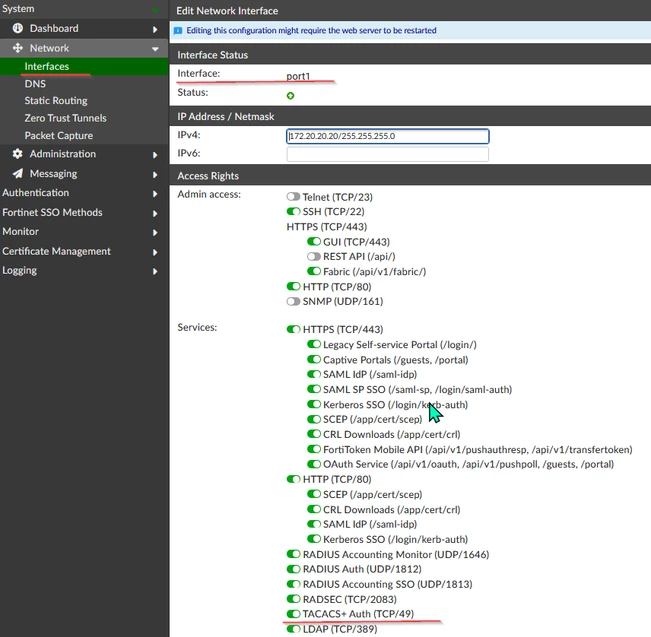
Task: Toggle OAuth Service switch
Action: click(314, 464)
